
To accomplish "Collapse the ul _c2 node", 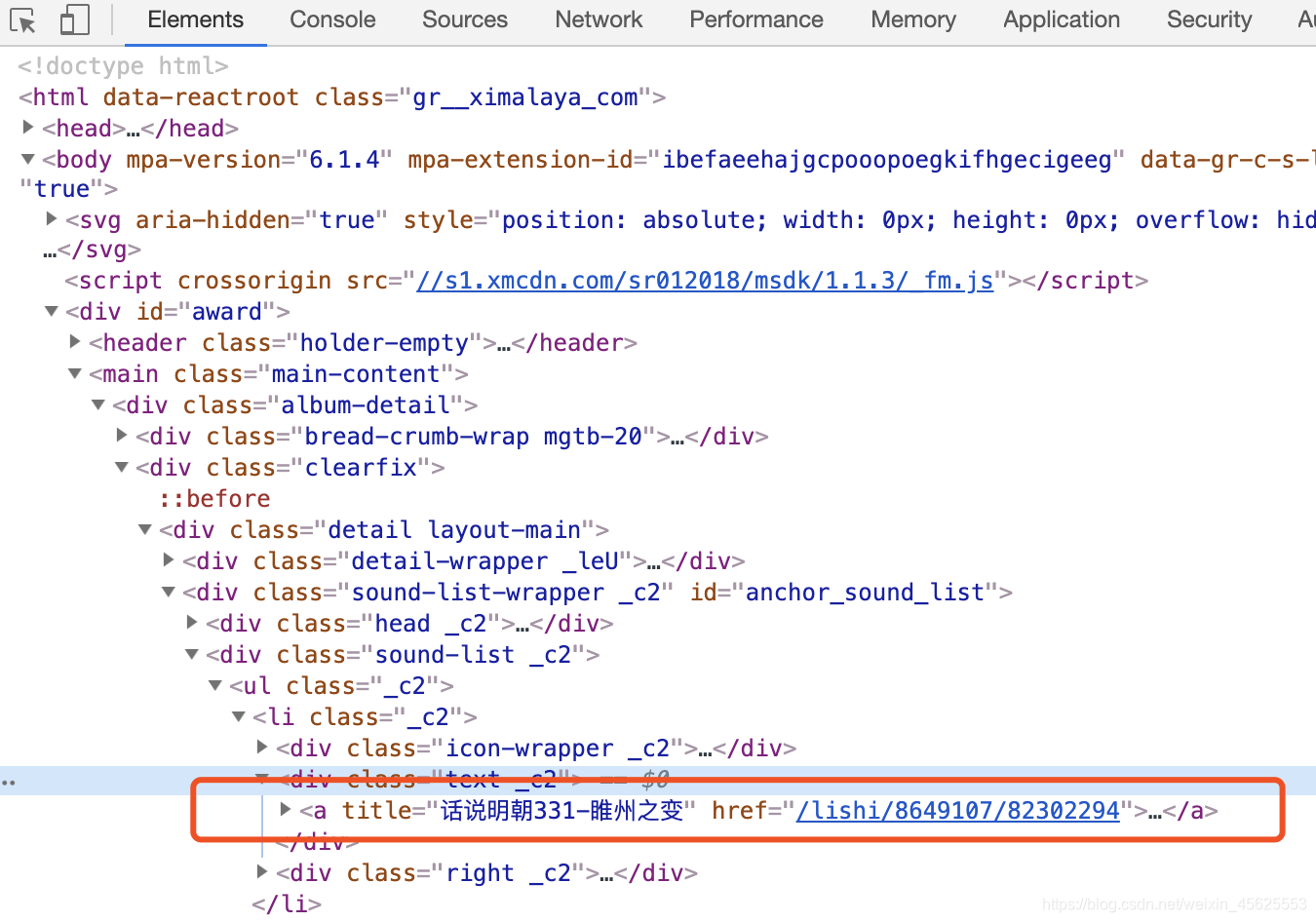I will tap(215, 685).
